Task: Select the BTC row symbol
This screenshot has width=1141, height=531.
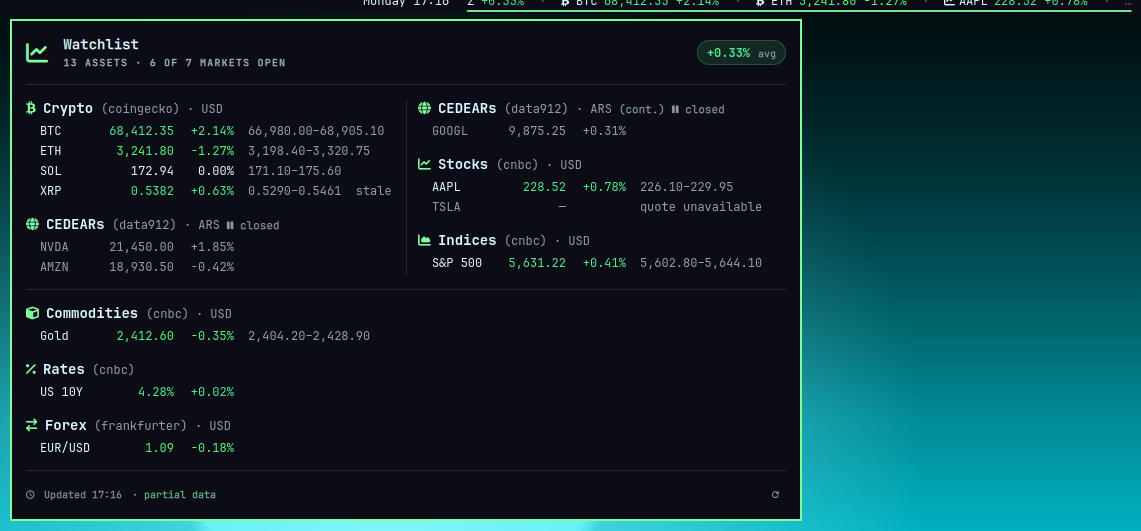Action: tap(51, 132)
